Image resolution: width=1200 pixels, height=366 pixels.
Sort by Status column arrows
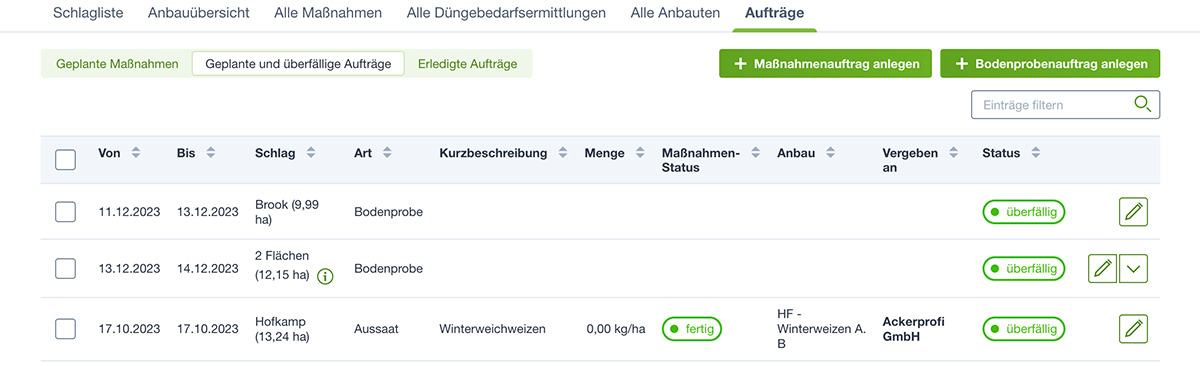(x=1035, y=153)
